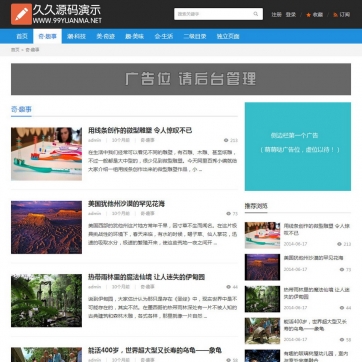Click the large rainforest thumbnail in main list
362x362 pixels.
click(46, 301)
